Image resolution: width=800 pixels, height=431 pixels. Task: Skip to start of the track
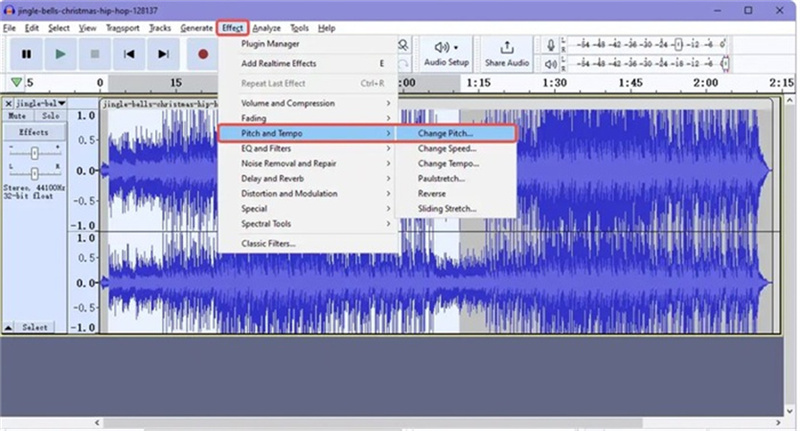129,54
